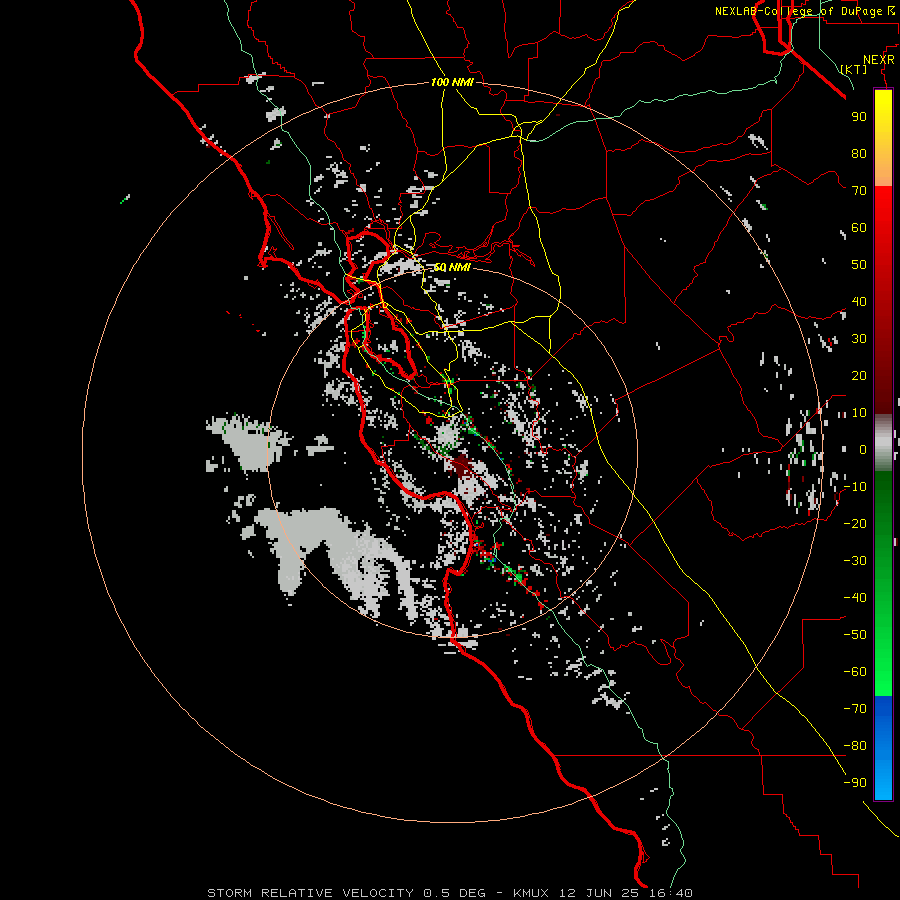Click the "10" value on the velocity scale

(859, 413)
